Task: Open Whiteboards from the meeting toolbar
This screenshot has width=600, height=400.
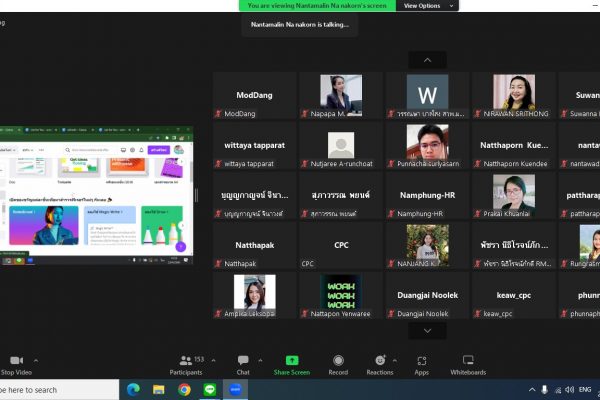Action: click(x=468, y=365)
